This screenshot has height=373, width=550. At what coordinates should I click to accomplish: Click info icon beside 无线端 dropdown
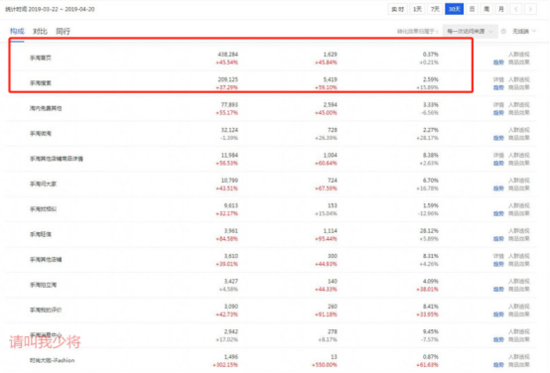click(x=504, y=31)
